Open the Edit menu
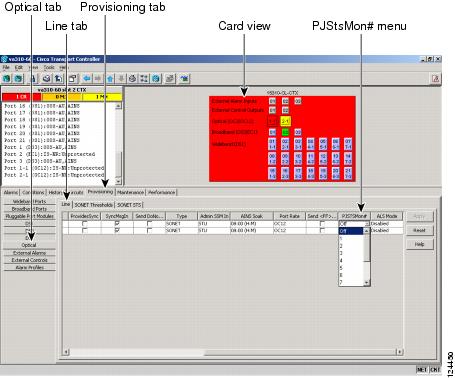The image size is (455, 378). (18, 67)
